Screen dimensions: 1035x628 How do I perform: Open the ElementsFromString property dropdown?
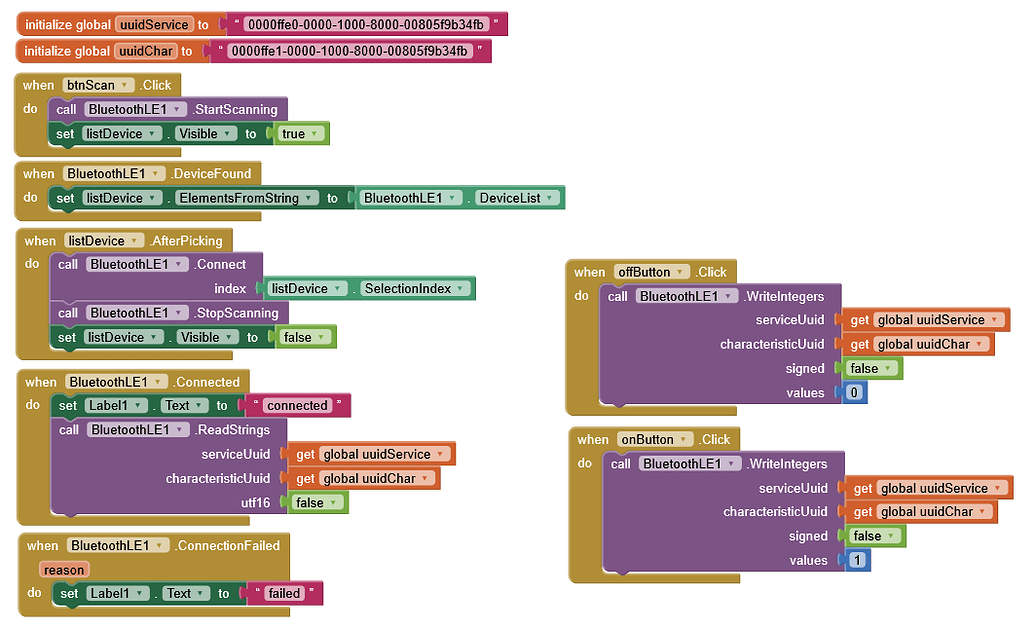[x=246, y=198]
